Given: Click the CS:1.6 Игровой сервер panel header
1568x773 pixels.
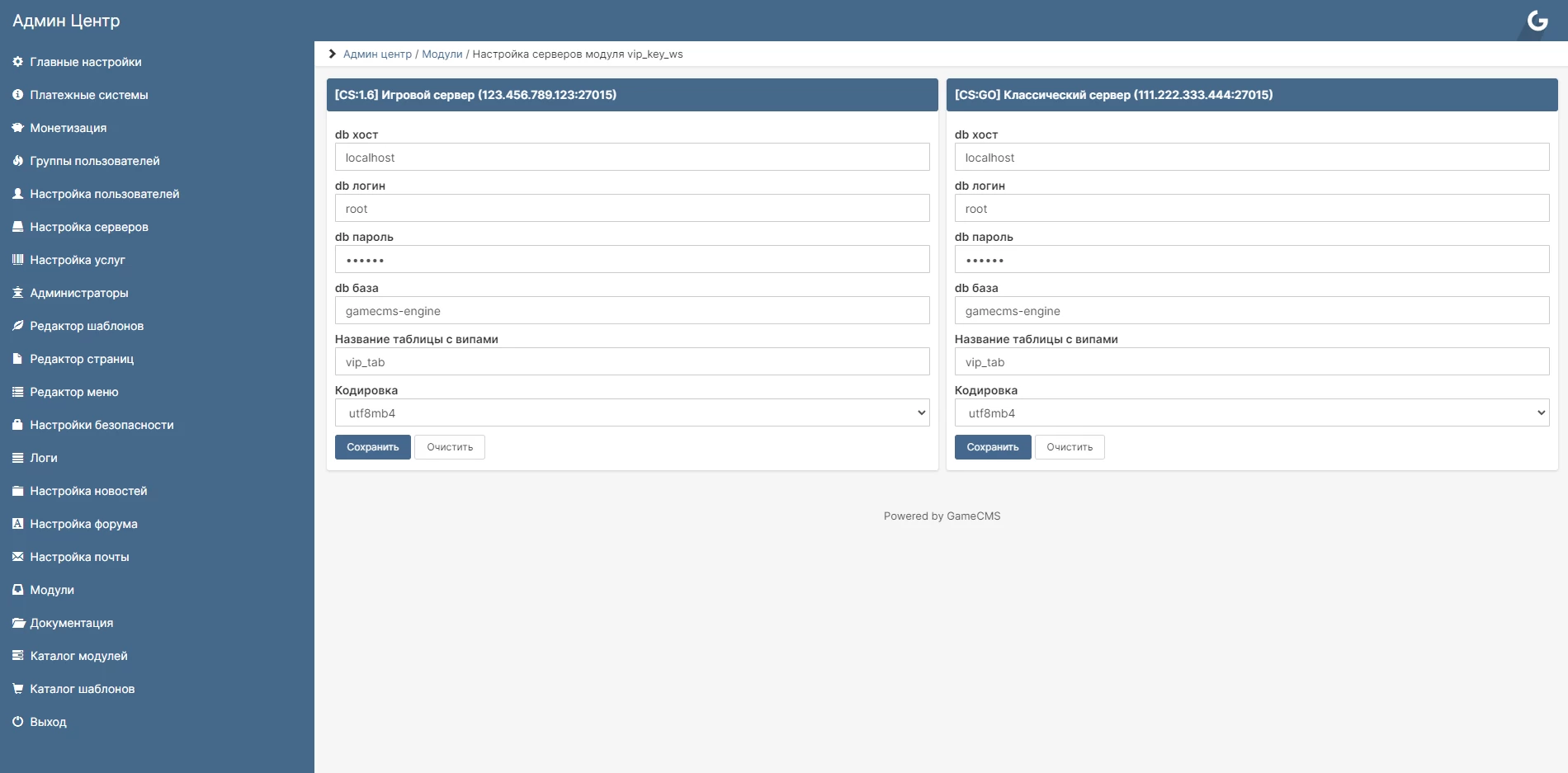Looking at the screenshot, I should 632,95.
